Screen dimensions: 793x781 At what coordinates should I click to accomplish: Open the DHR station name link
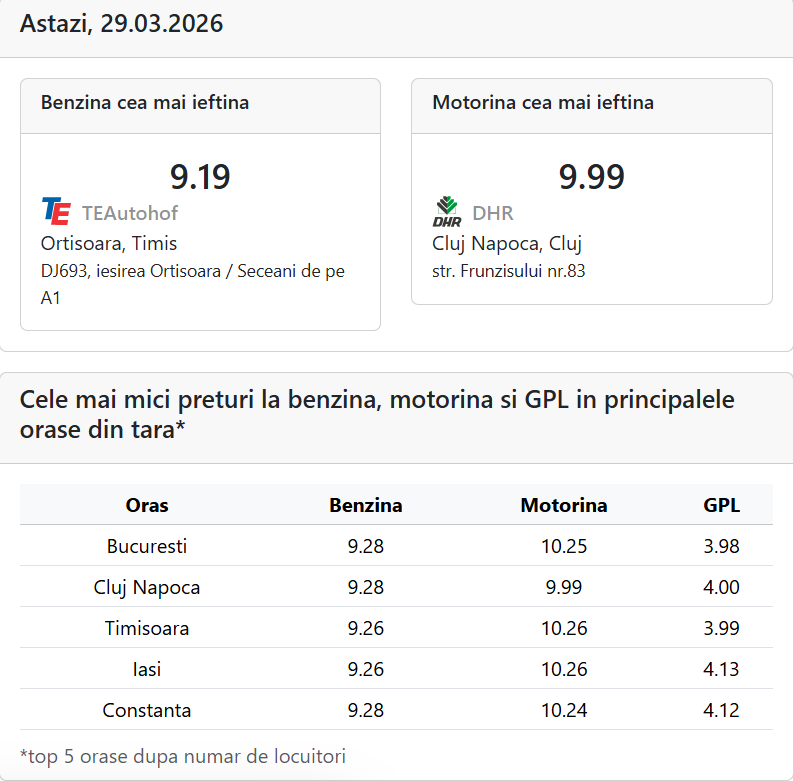(x=492, y=213)
